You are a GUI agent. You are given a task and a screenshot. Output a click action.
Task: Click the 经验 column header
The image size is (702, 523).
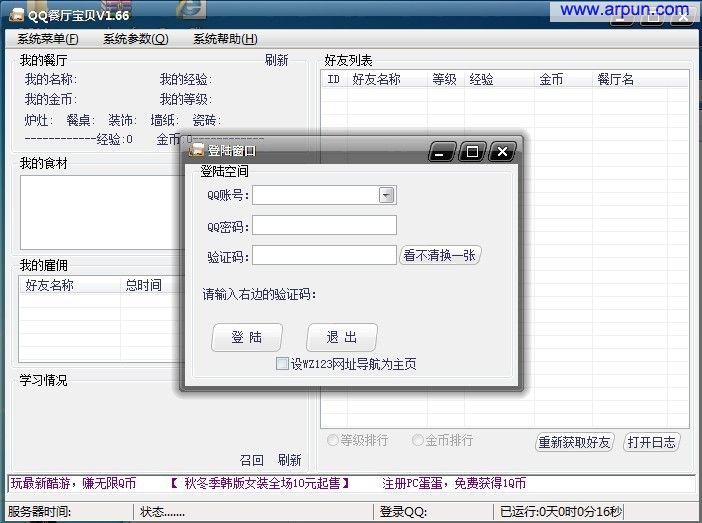(x=500, y=79)
